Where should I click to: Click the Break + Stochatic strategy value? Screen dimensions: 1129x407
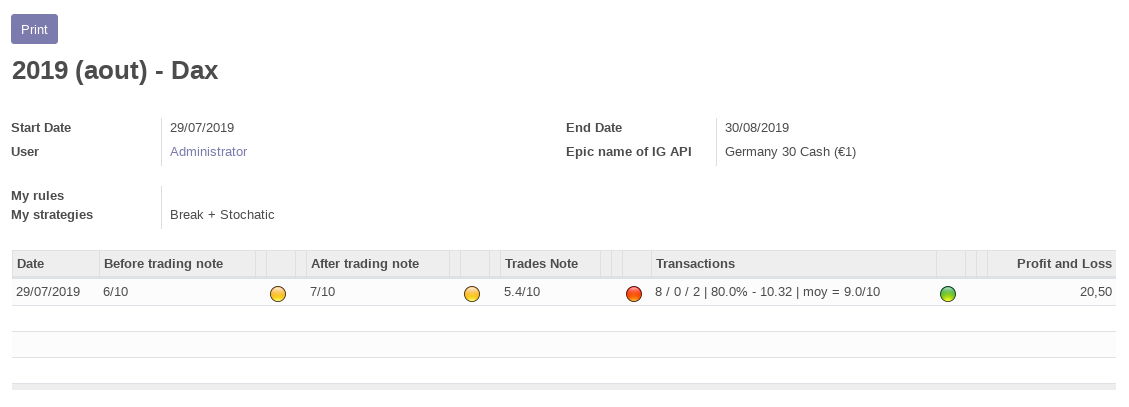click(222, 215)
